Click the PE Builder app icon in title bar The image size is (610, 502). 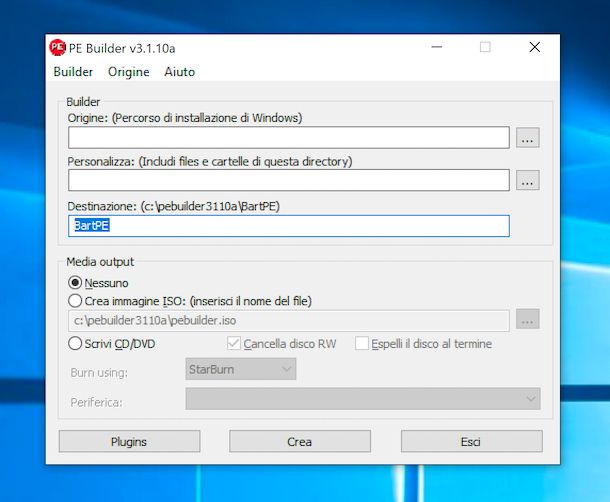coord(57,47)
